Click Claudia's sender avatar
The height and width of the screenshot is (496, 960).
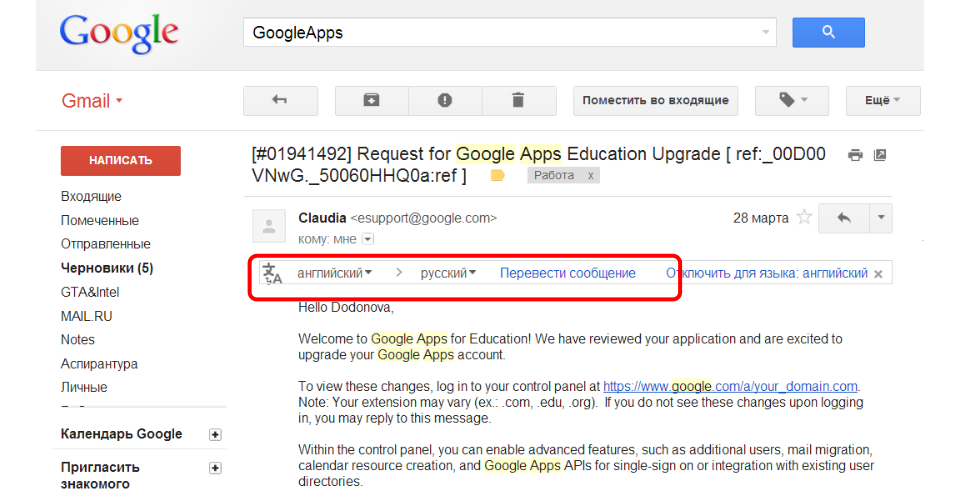point(269,226)
